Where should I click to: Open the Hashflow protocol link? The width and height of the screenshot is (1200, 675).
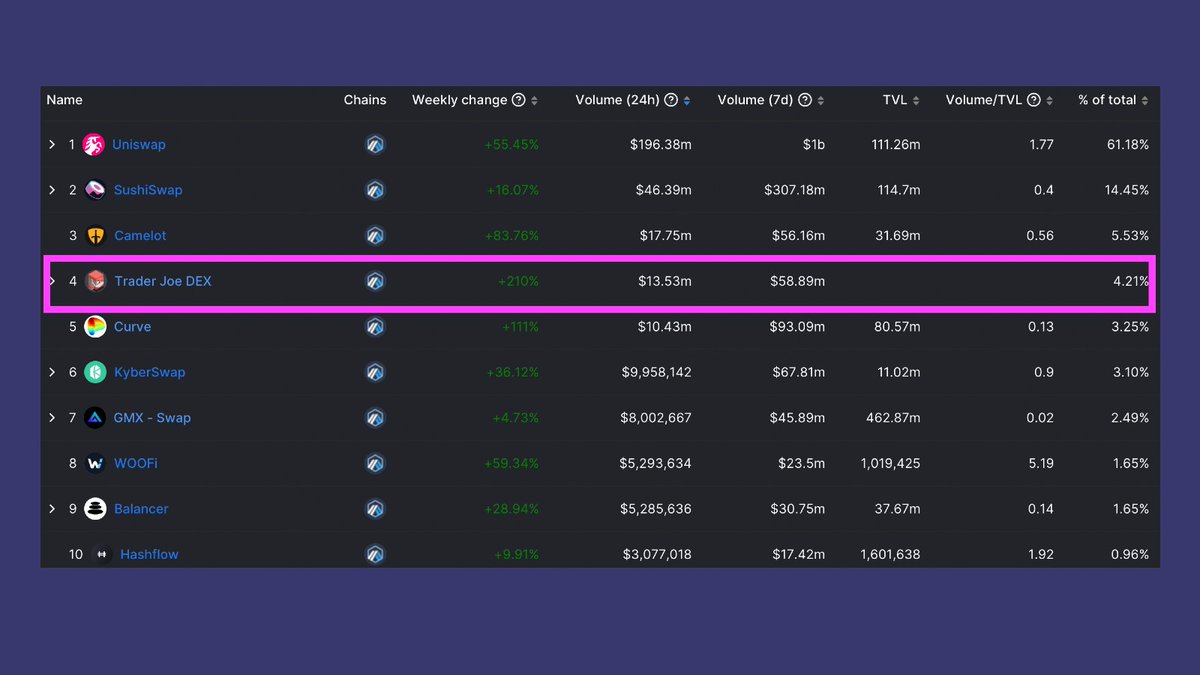pyautogui.click(x=149, y=554)
